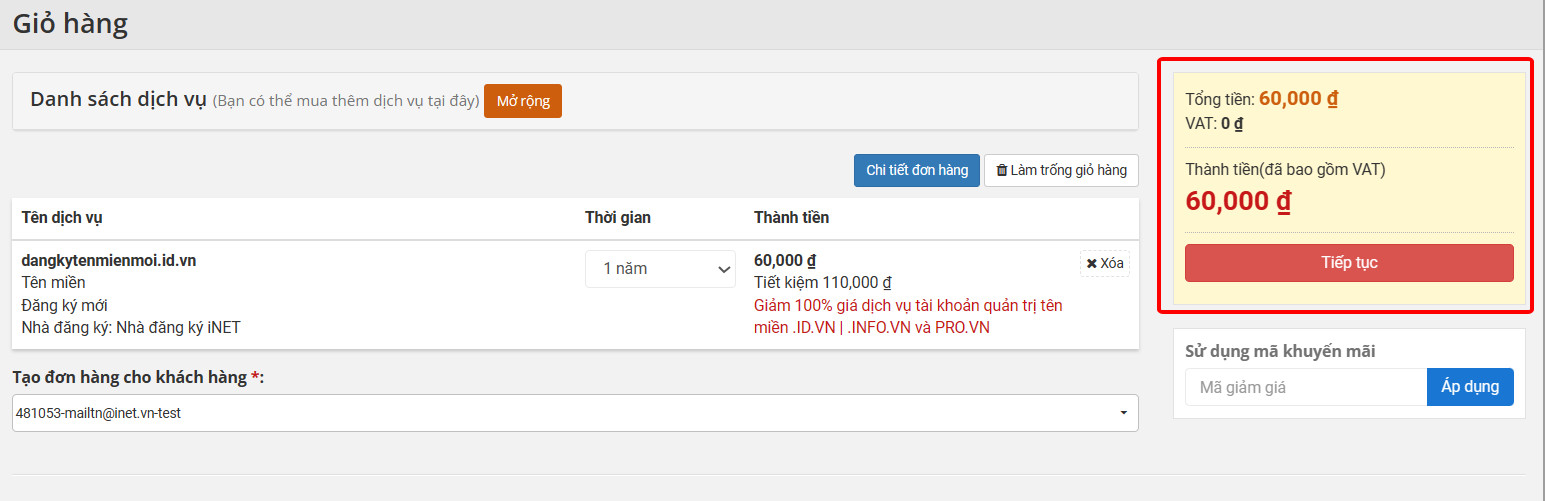Click the red Giảm 100% promotion text
The height and width of the screenshot is (501, 1545).
tap(908, 316)
